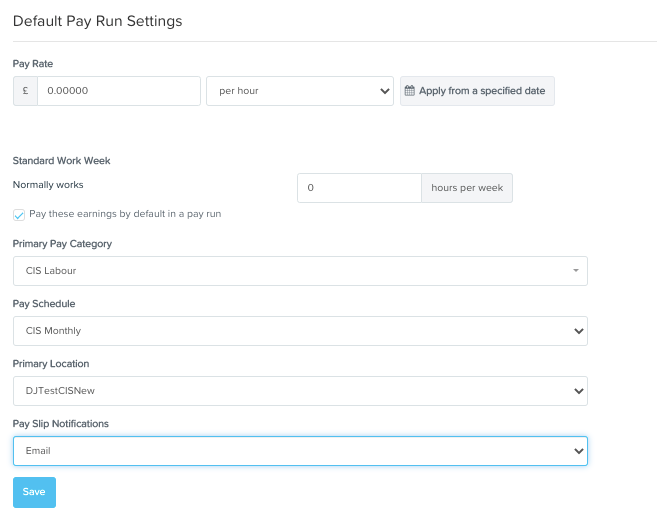Screen dimensions: 657x517
Task: Click the 'Pay these earnings by default' label text
Action: (x=125, y=214)
